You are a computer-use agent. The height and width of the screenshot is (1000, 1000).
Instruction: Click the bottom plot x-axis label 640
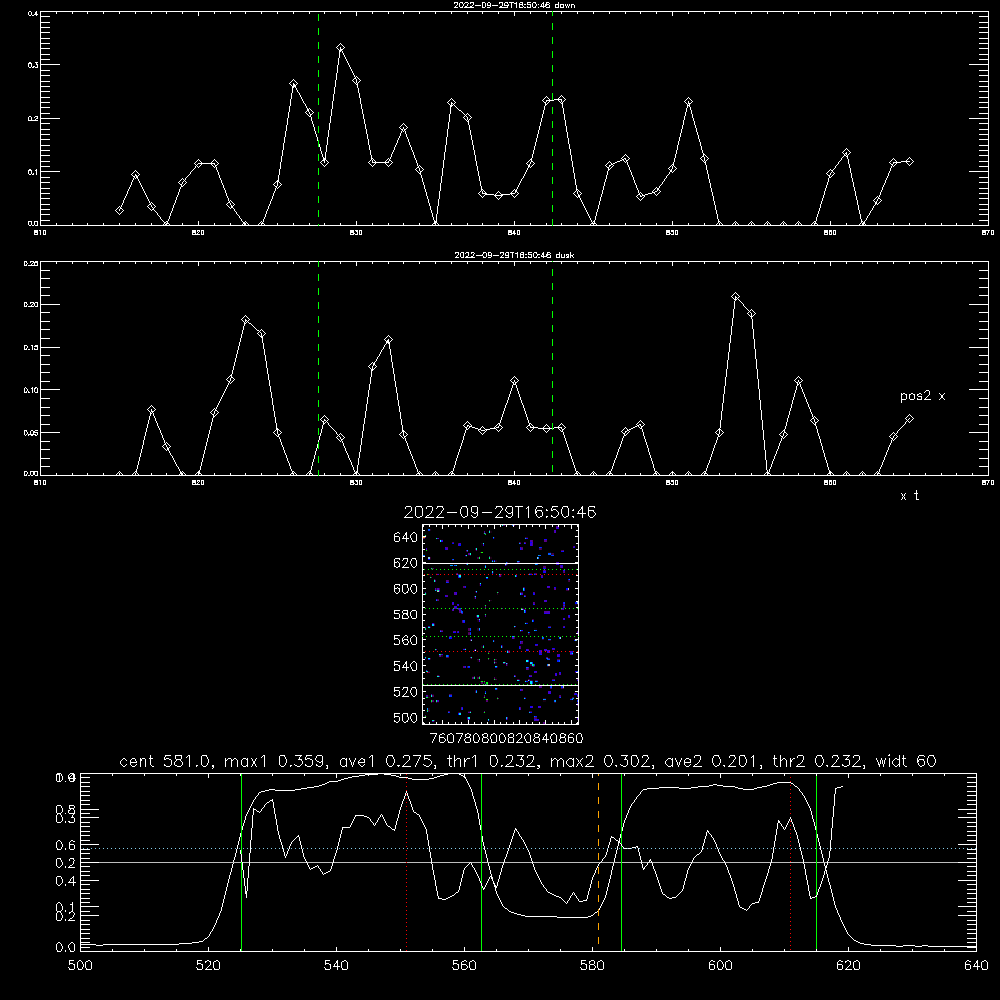tap(976, 966)
